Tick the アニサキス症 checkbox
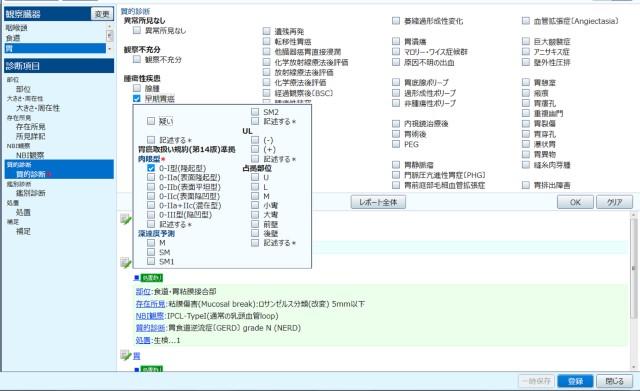Screen dimensions: 640x391 526,51
